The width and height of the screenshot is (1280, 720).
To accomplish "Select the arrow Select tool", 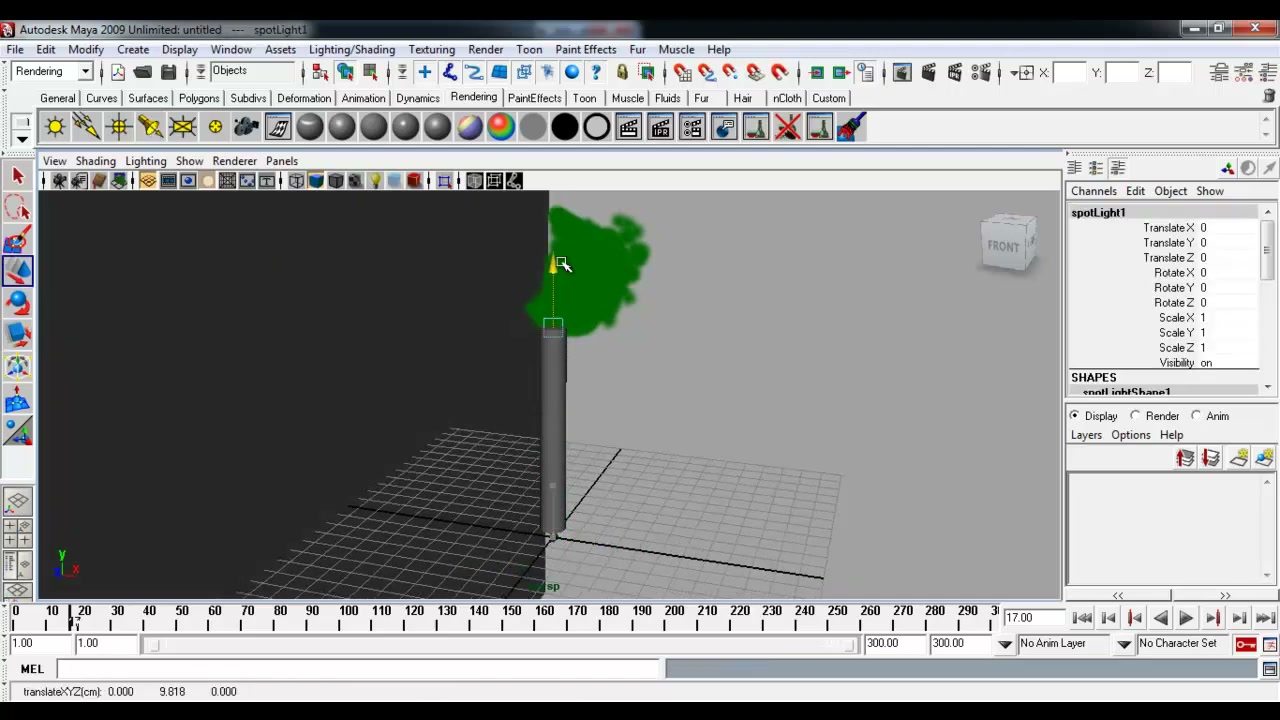I will click(17, 176).
